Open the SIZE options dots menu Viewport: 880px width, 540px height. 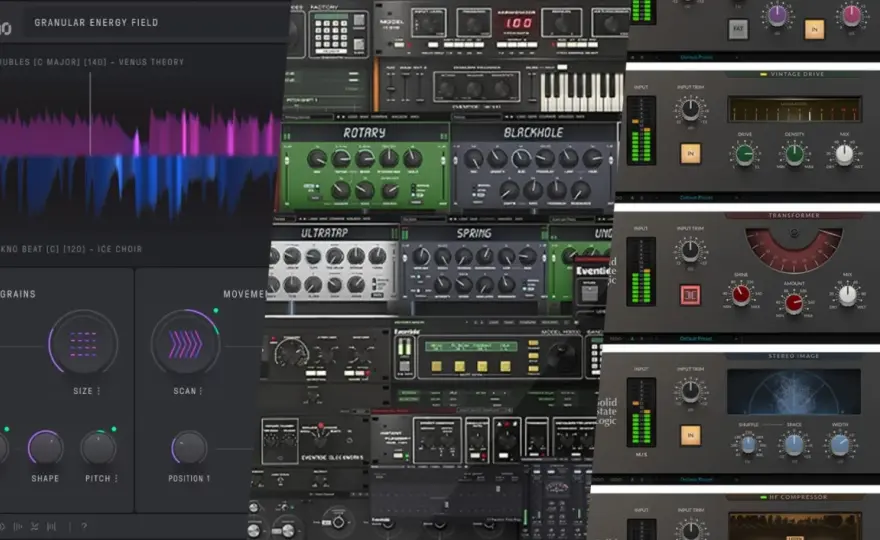pos(99,391)
